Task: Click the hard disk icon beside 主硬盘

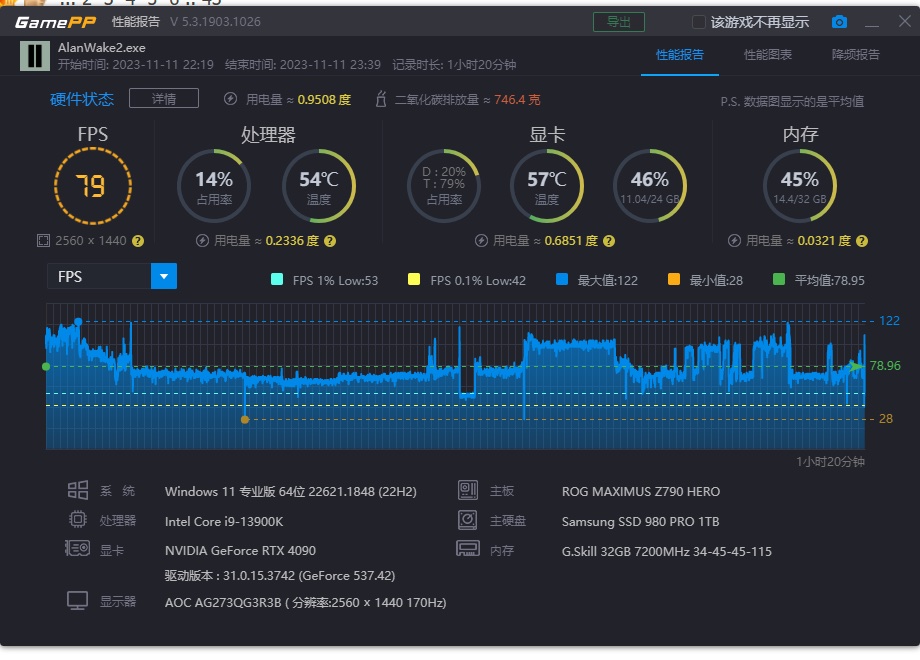Action: [x=468, y=520]
